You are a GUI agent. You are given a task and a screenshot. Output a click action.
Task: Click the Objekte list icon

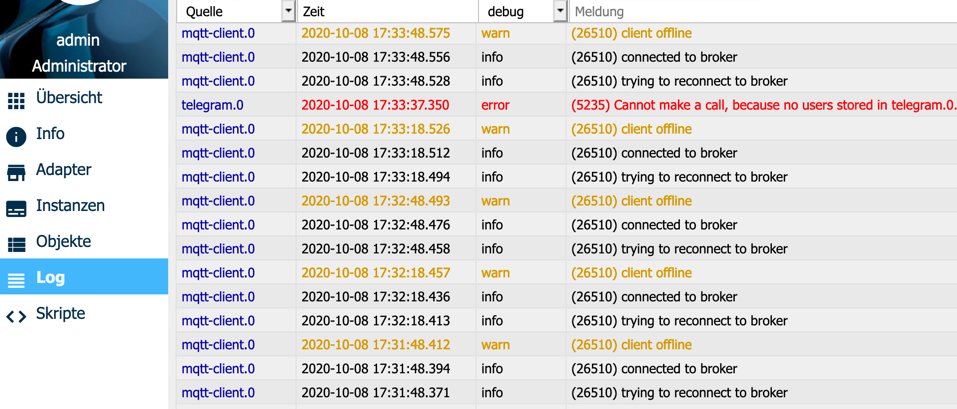(16, 243)
